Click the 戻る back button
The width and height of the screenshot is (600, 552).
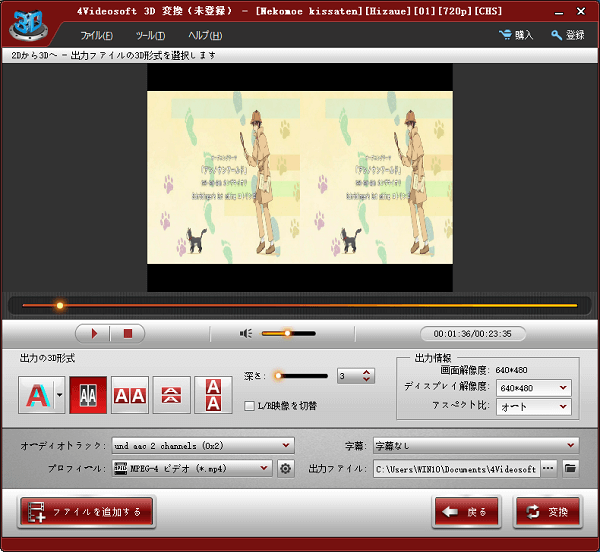pyautogui.click(x=466, y=511)
